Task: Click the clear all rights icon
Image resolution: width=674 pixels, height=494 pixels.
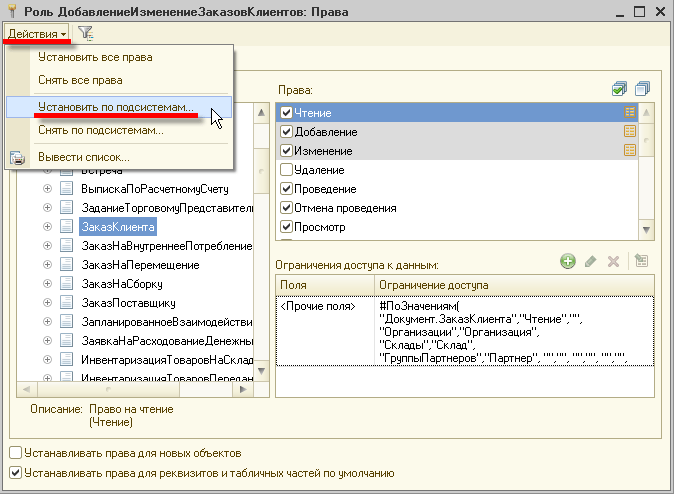Action: 642,89
